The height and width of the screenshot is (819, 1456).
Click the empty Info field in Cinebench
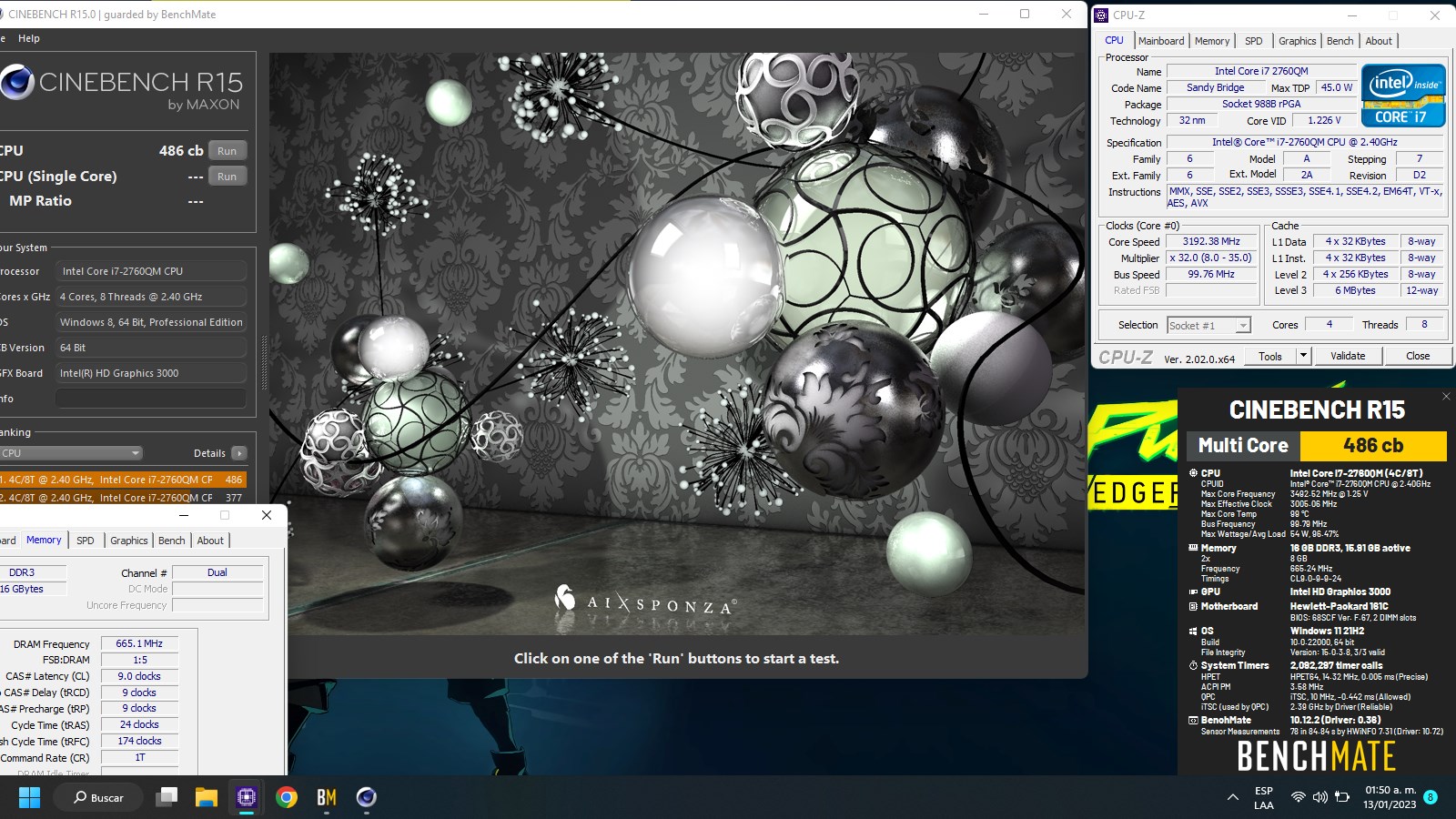point(151,399)
